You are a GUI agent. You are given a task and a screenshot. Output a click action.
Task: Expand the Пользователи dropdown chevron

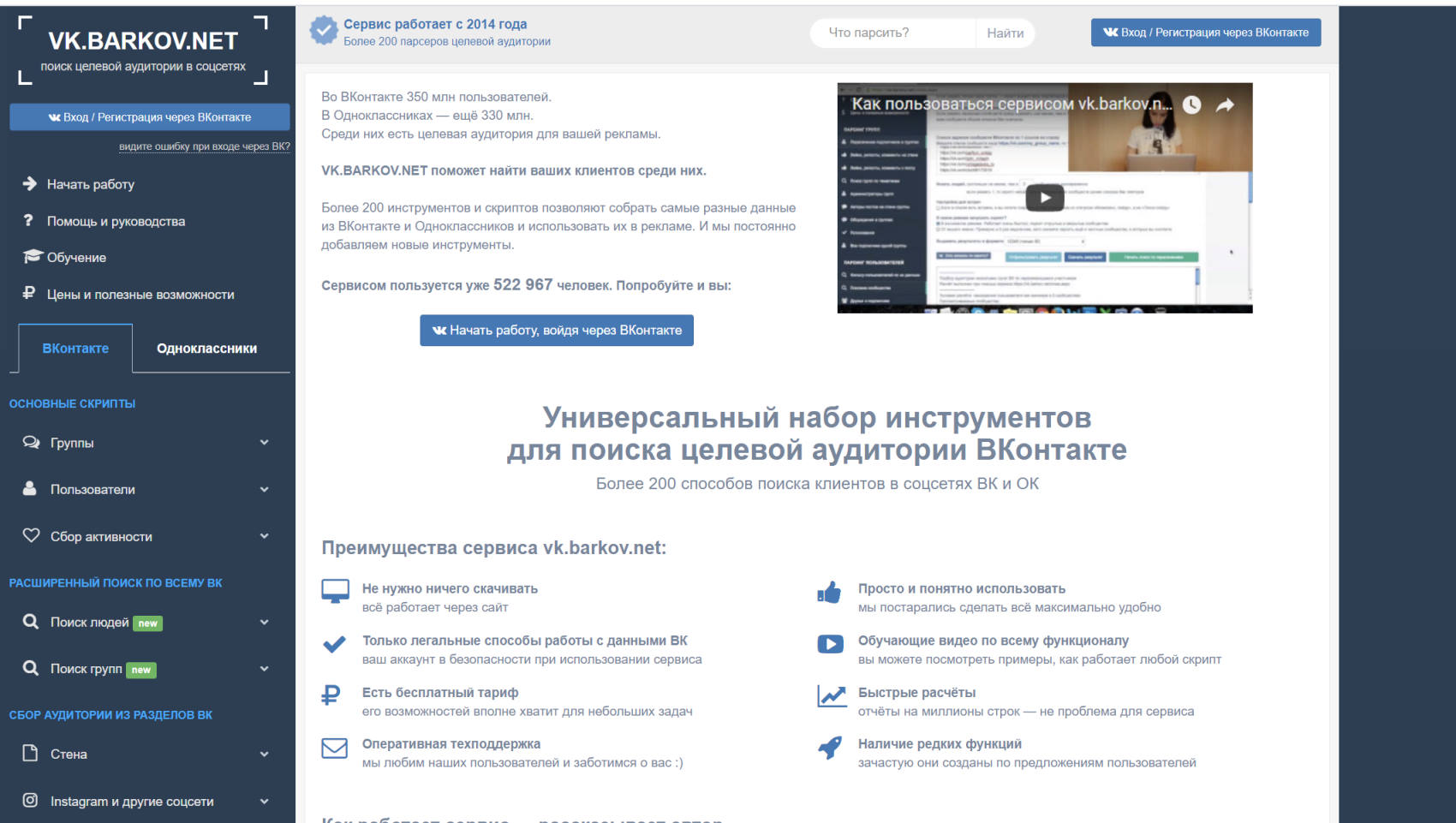[264, 490]
